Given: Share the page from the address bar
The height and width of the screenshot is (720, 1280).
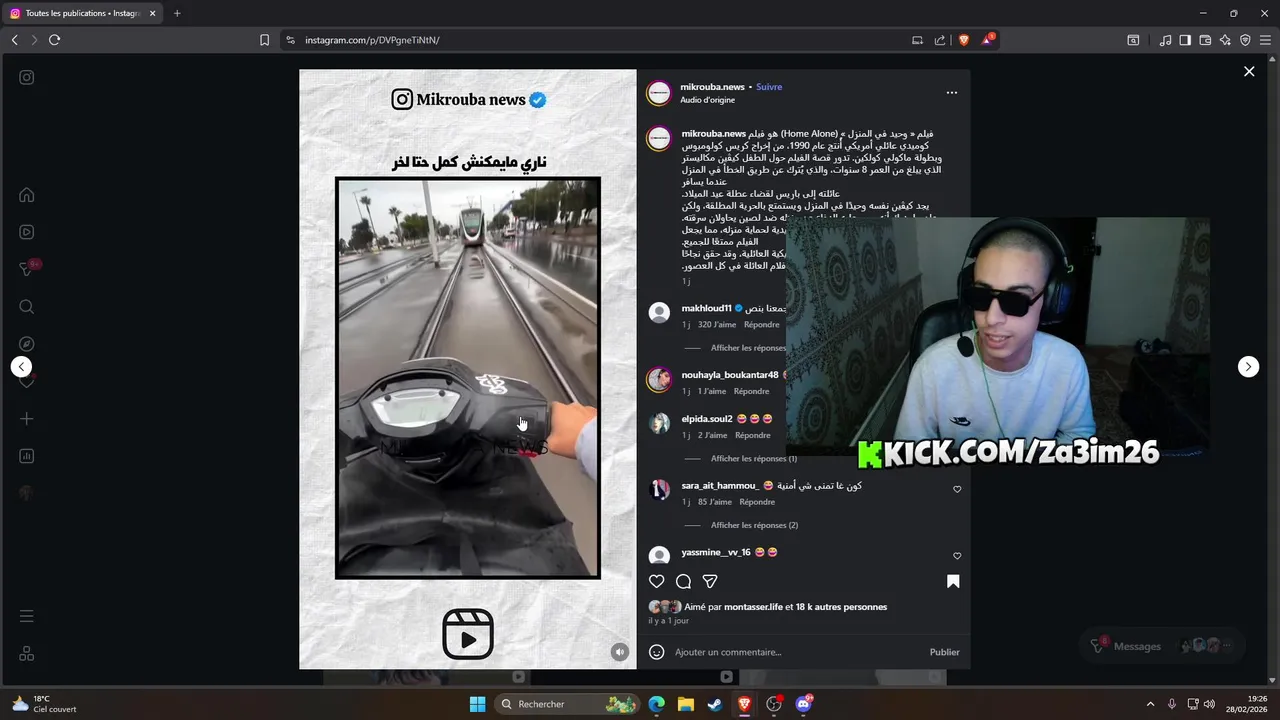Looking at the screenshot, I should click(940, 40).
